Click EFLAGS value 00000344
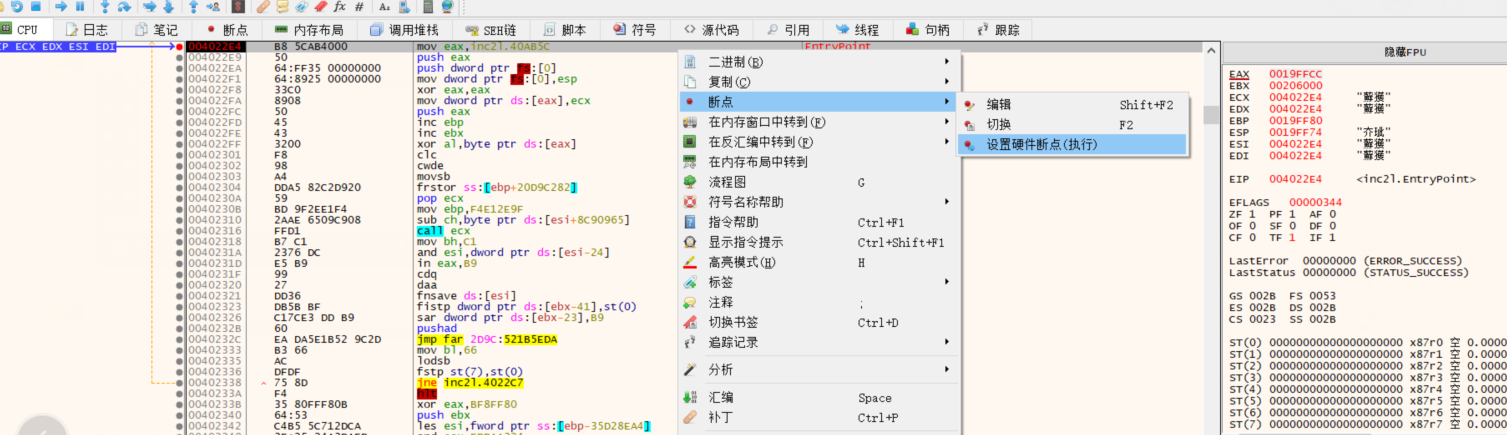 click(x=1315, y=202)
